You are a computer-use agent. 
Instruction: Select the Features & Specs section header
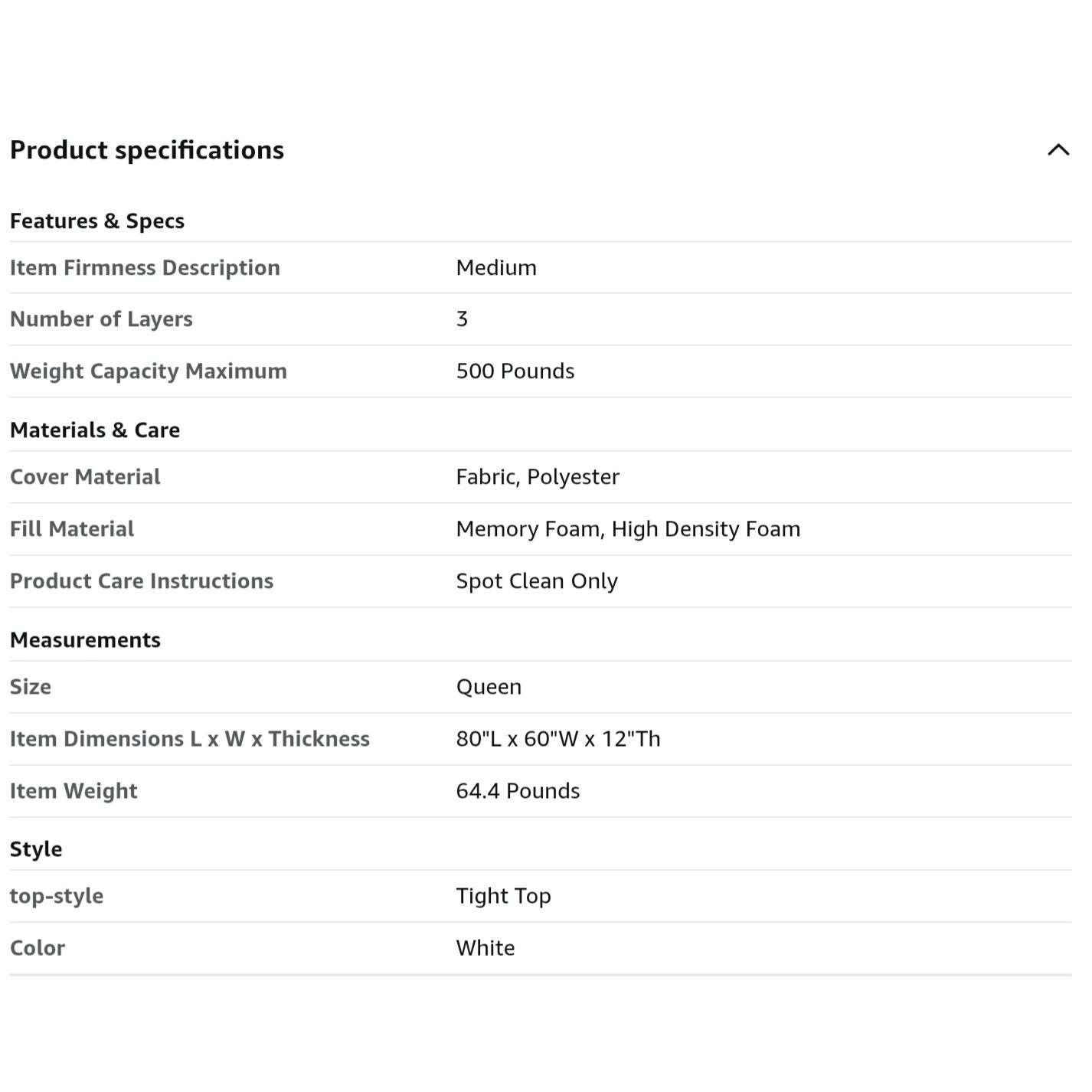97,221
